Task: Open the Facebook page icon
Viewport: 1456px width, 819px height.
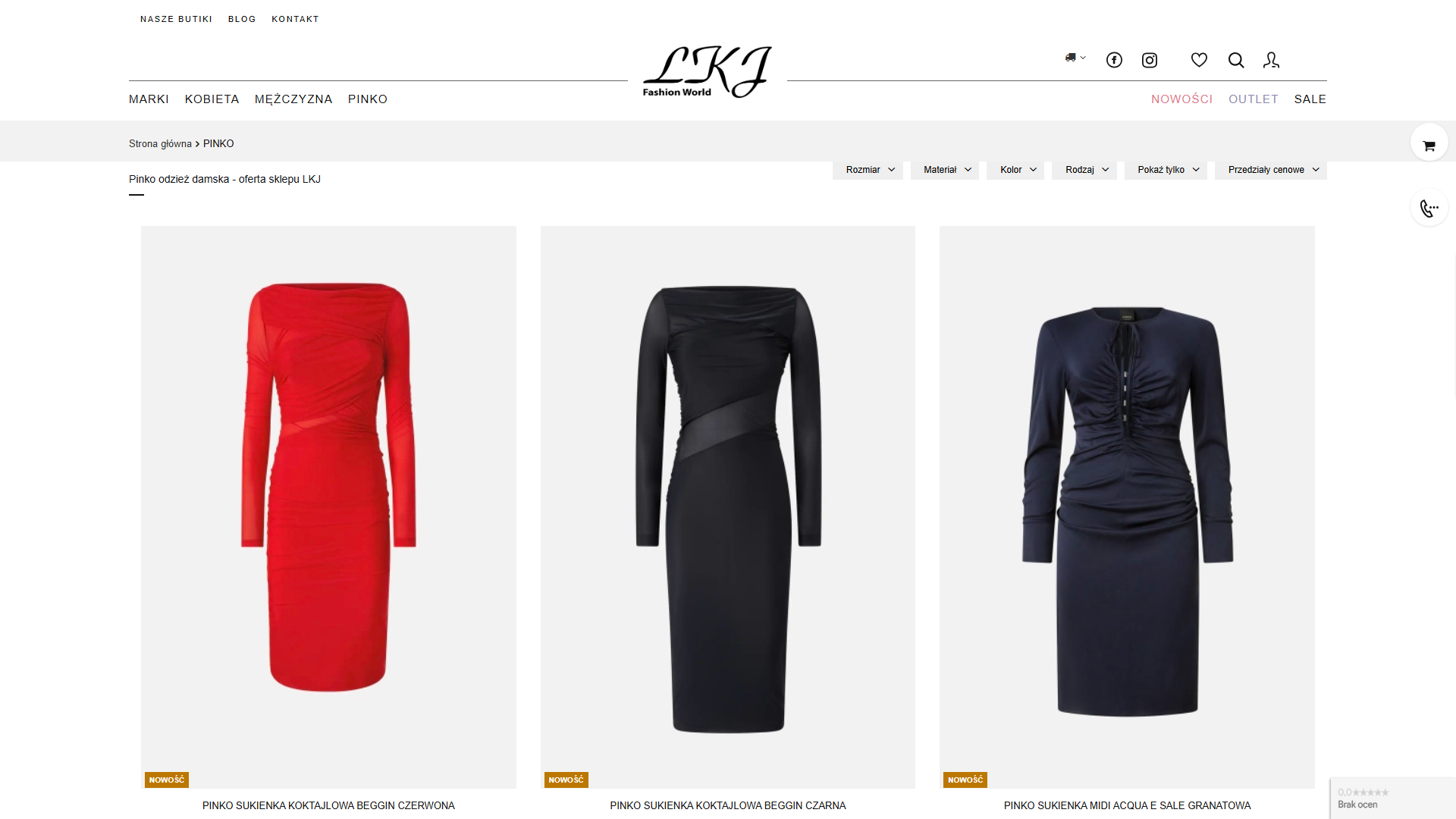Action: [1114, 60]
